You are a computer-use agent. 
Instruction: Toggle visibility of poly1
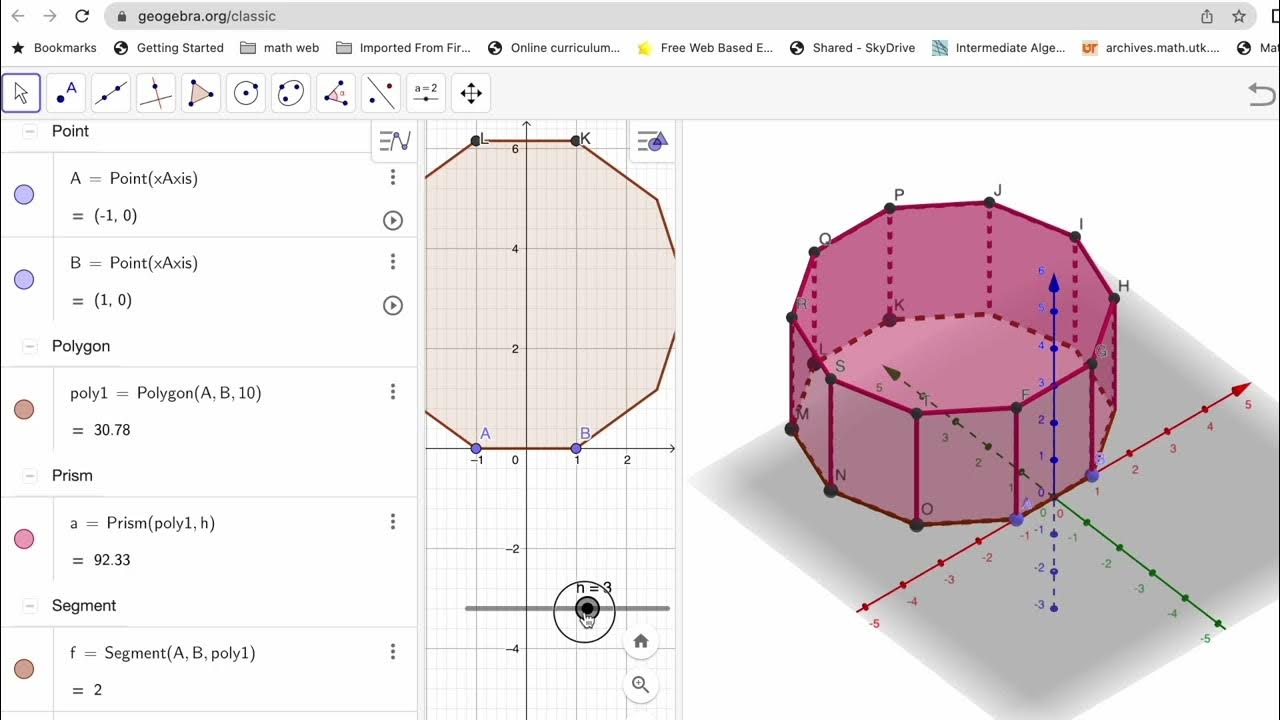tap(24, 409)
